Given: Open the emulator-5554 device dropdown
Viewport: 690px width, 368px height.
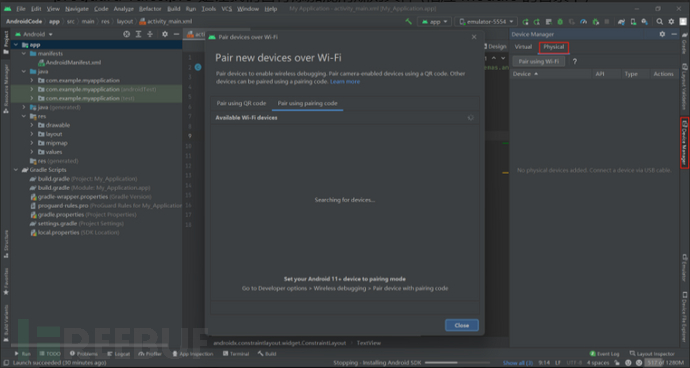Looking at the screenshot, I should click(x=486, y=22).
